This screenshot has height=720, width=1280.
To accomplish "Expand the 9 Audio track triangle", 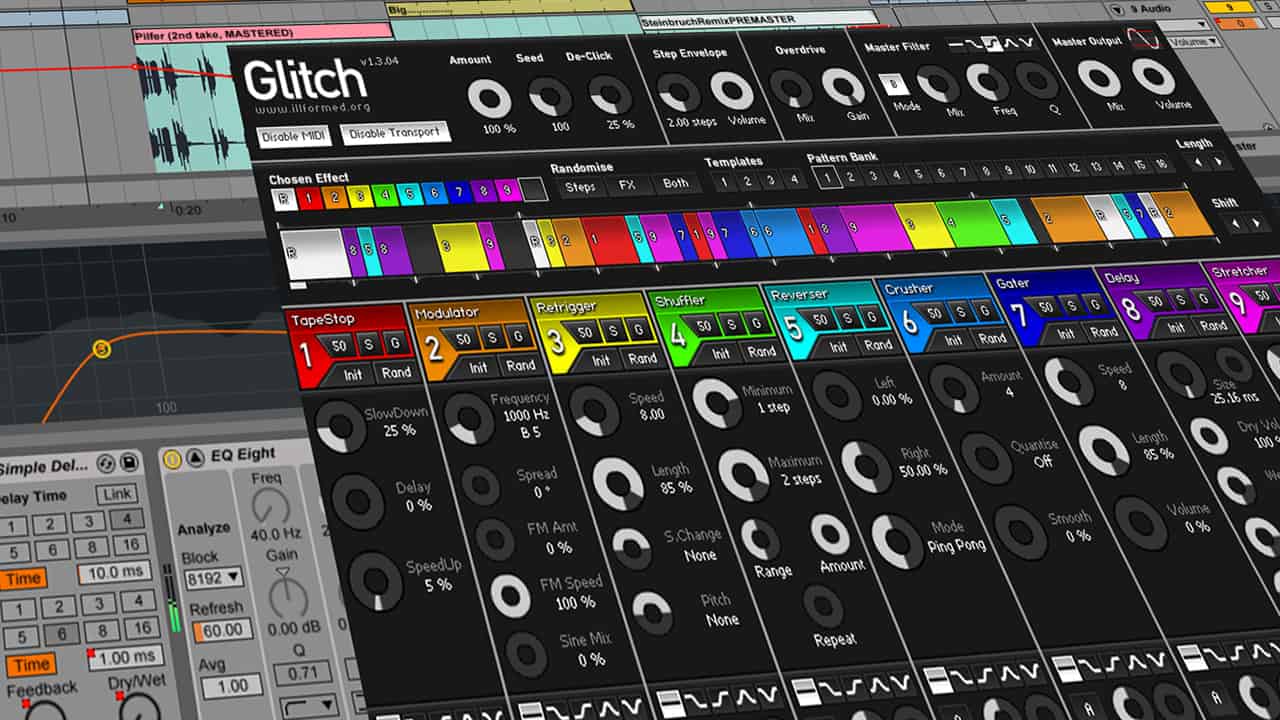I will pos(1117,9).
